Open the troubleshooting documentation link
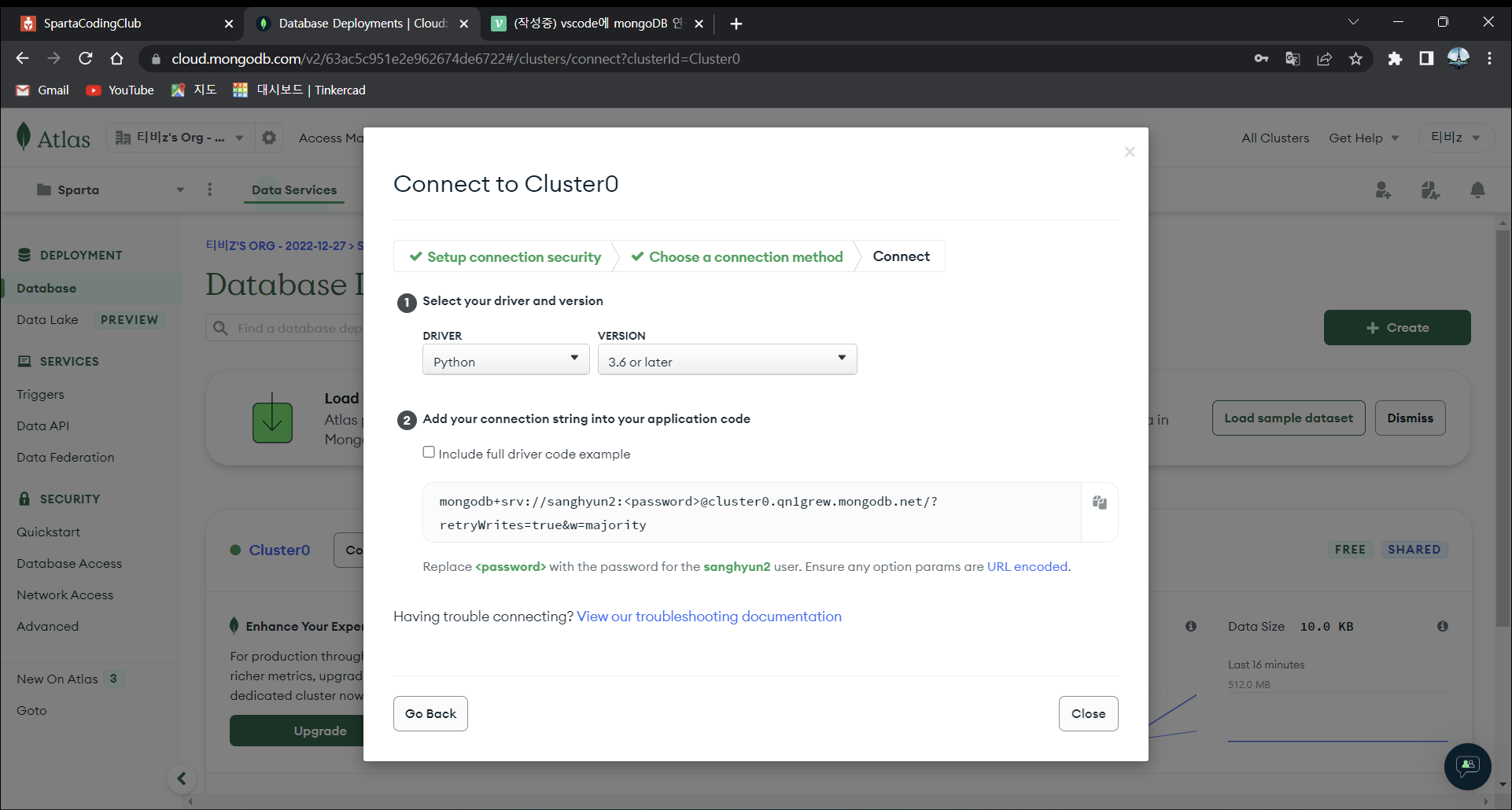Image resolution: width=1512 pixels, height=810 pixels. [708, 617]
